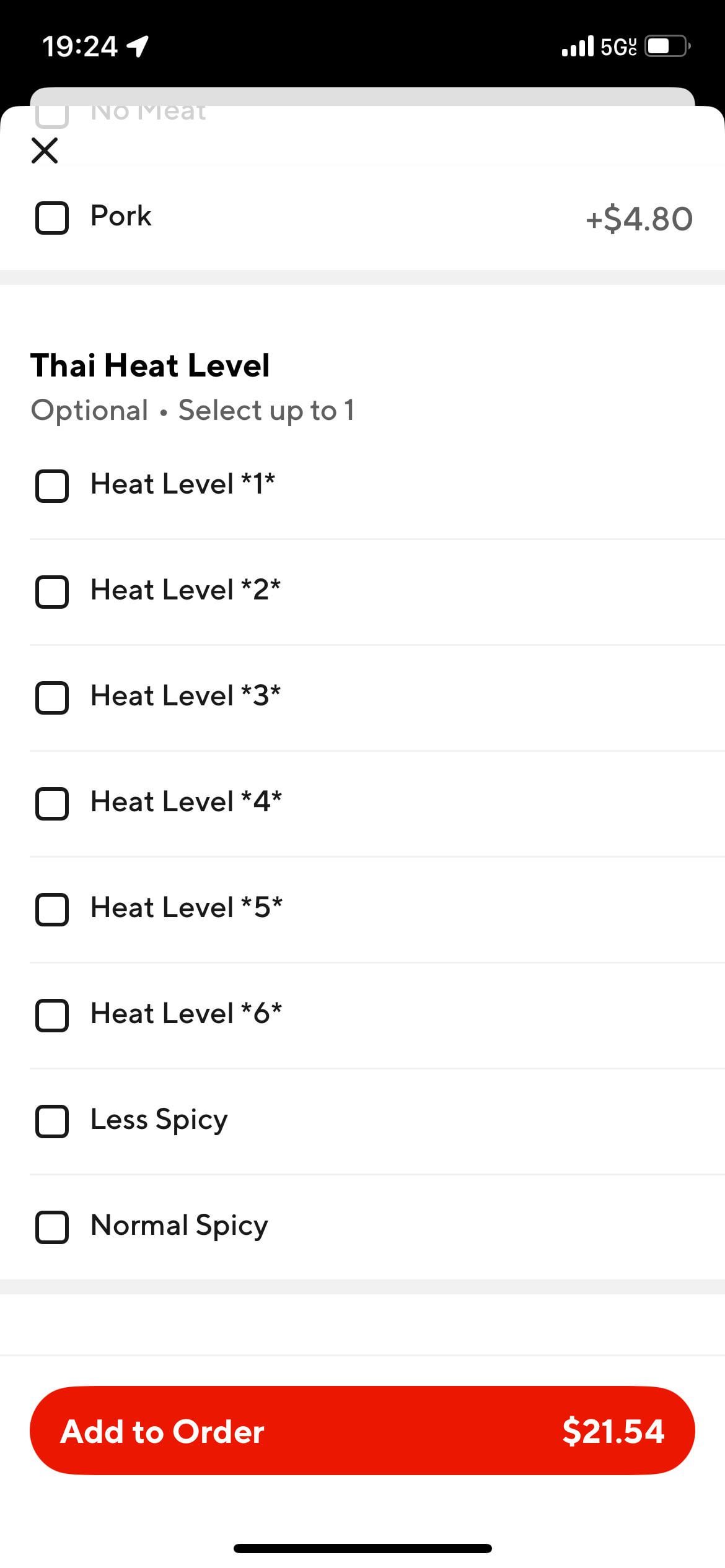Tap the cellular signal bars icon
Image resolution: width=725 pixels, height=1568 pixels.
coord(578,46)
